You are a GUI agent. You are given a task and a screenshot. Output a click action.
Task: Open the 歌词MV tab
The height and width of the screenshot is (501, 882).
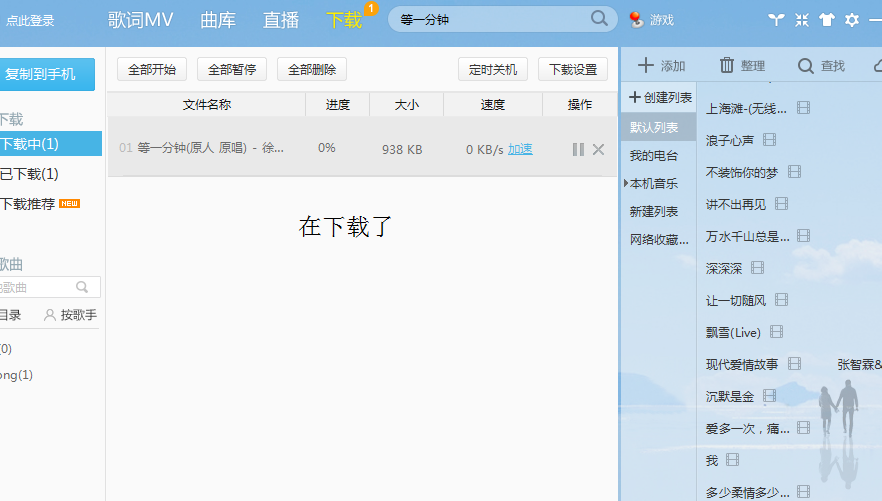pyautogui.click(x=141, y=20)
